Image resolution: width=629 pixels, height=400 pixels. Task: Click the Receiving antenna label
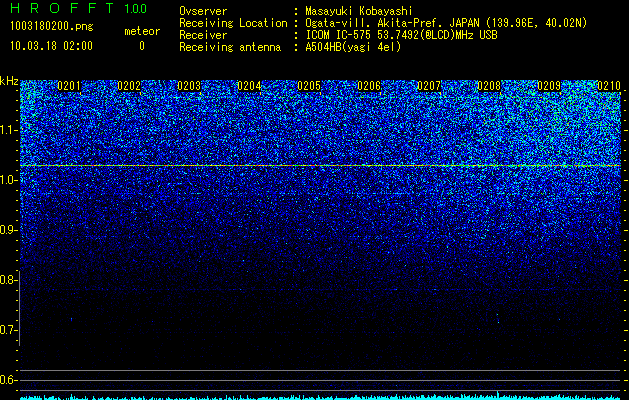[230, 47]
